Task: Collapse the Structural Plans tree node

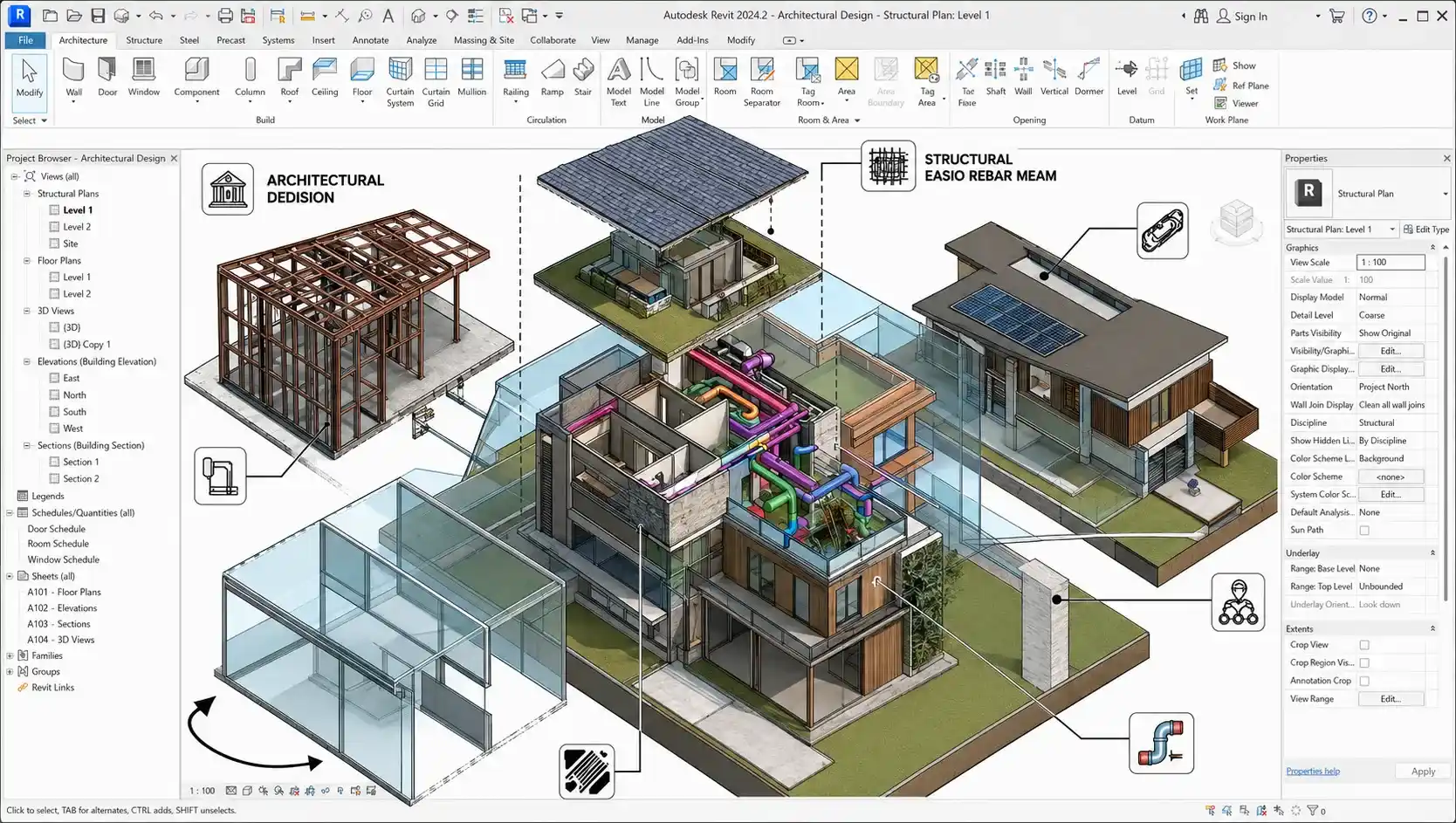Action: [x=26, y=194]
